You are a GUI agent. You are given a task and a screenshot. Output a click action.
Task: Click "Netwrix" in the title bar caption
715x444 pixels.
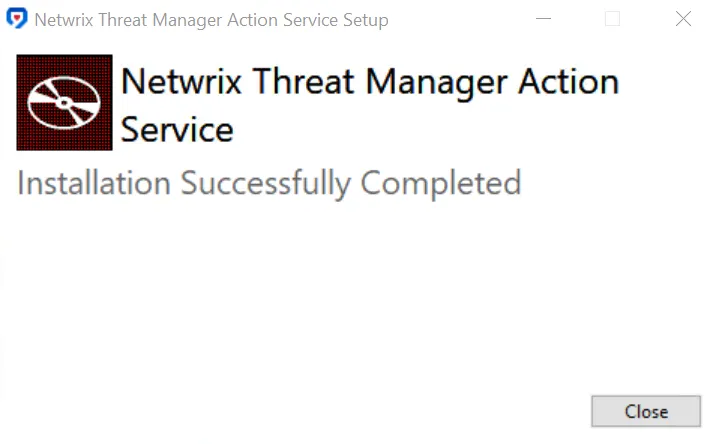(x=64, y=20)
